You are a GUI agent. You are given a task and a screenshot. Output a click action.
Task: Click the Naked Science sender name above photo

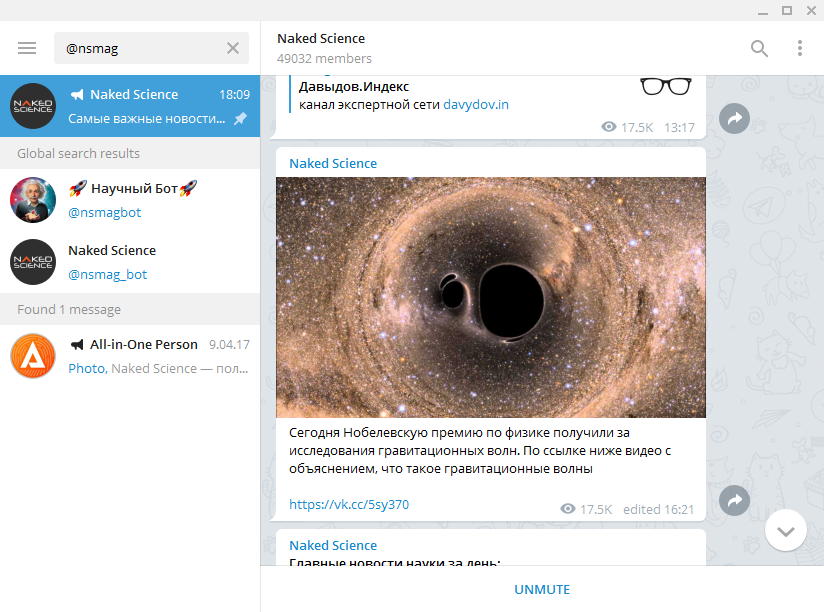pyautogui.click(x=333, y=163)
